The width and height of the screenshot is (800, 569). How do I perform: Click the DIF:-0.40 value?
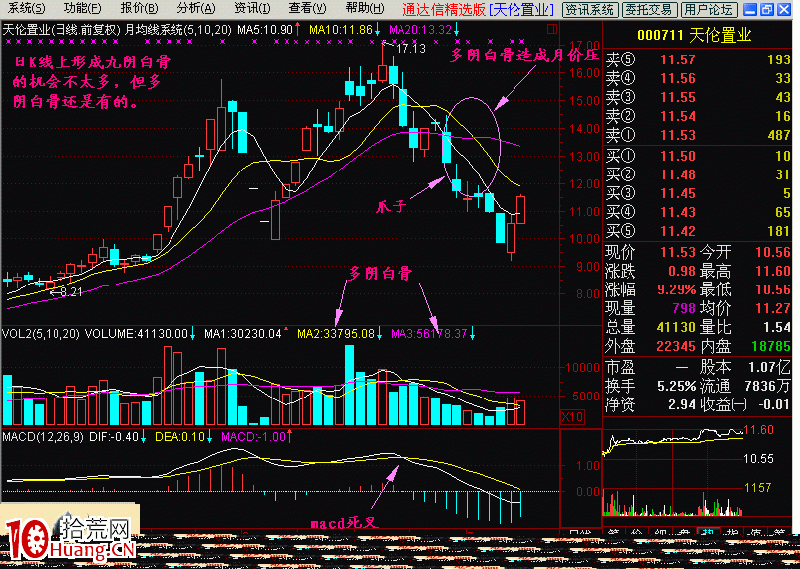[x=114, y=437]
